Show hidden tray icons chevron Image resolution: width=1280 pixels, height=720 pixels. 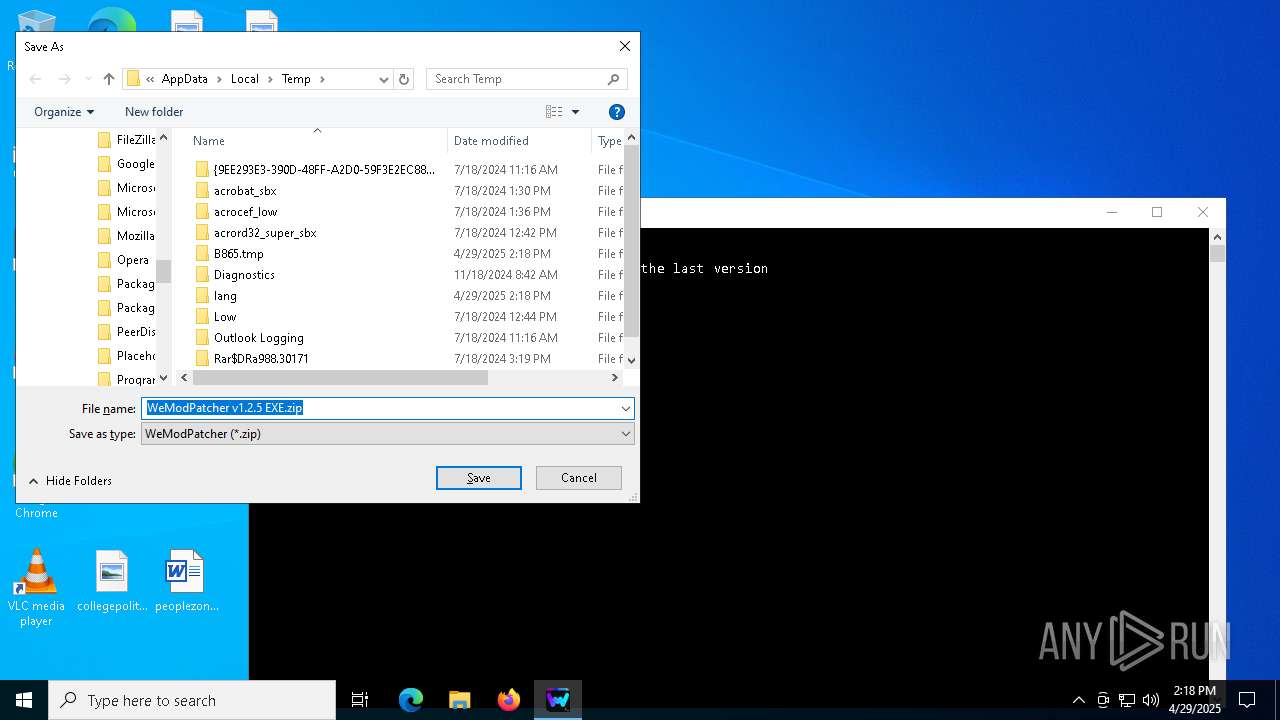[x=1078, y=700]
